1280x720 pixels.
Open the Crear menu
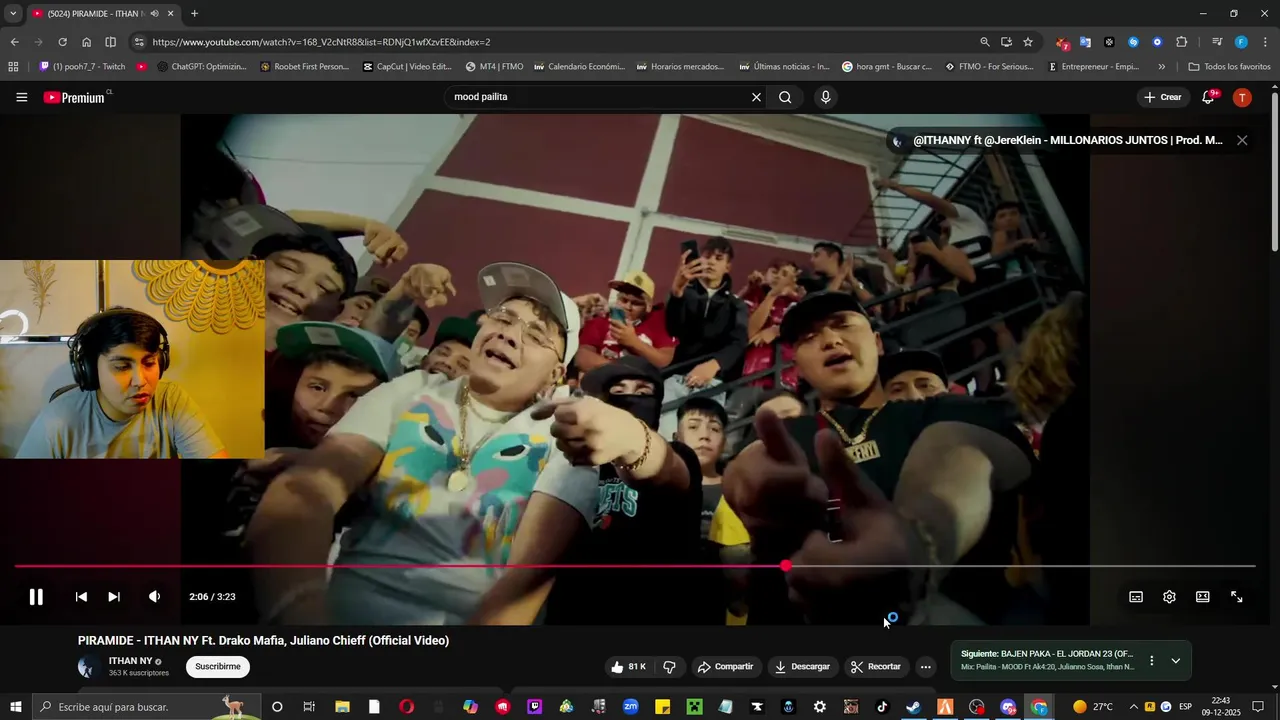click(1163, 97)
